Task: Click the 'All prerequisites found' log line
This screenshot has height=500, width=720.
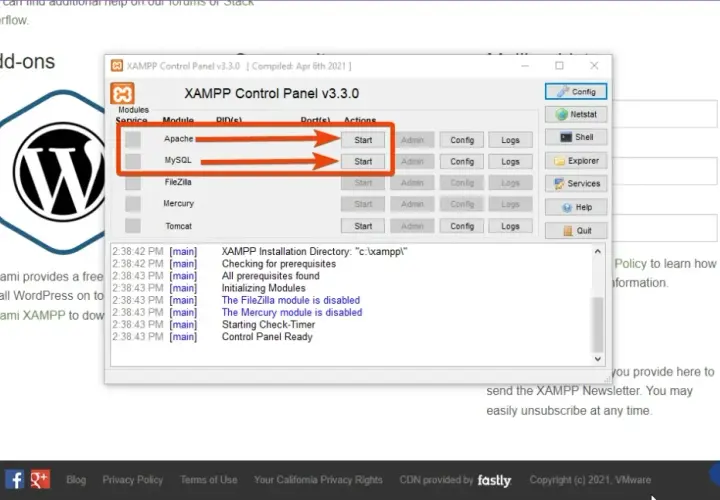Action: [x=270, y=276]
